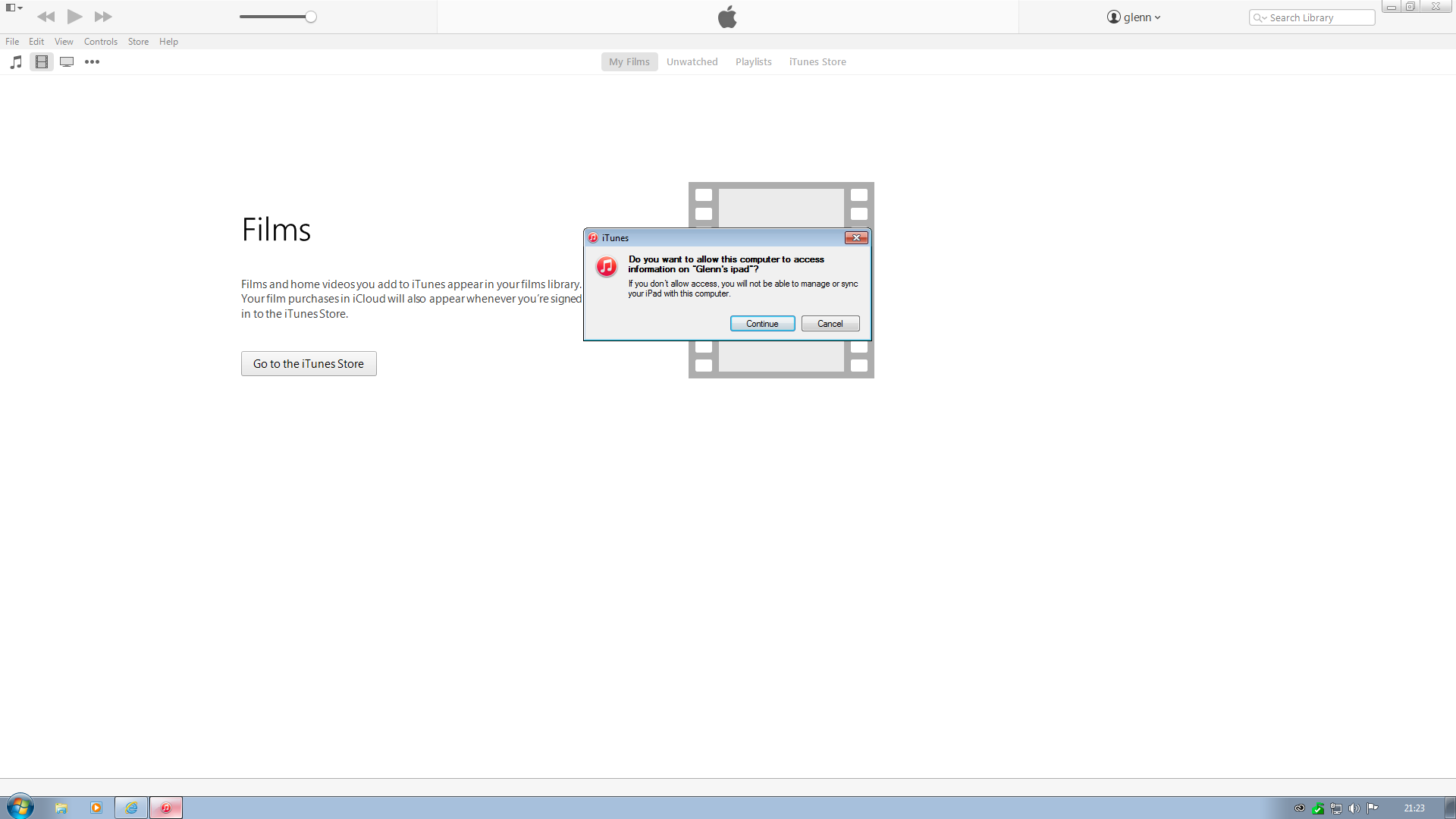Click the Play button

[x=74, y=17]
